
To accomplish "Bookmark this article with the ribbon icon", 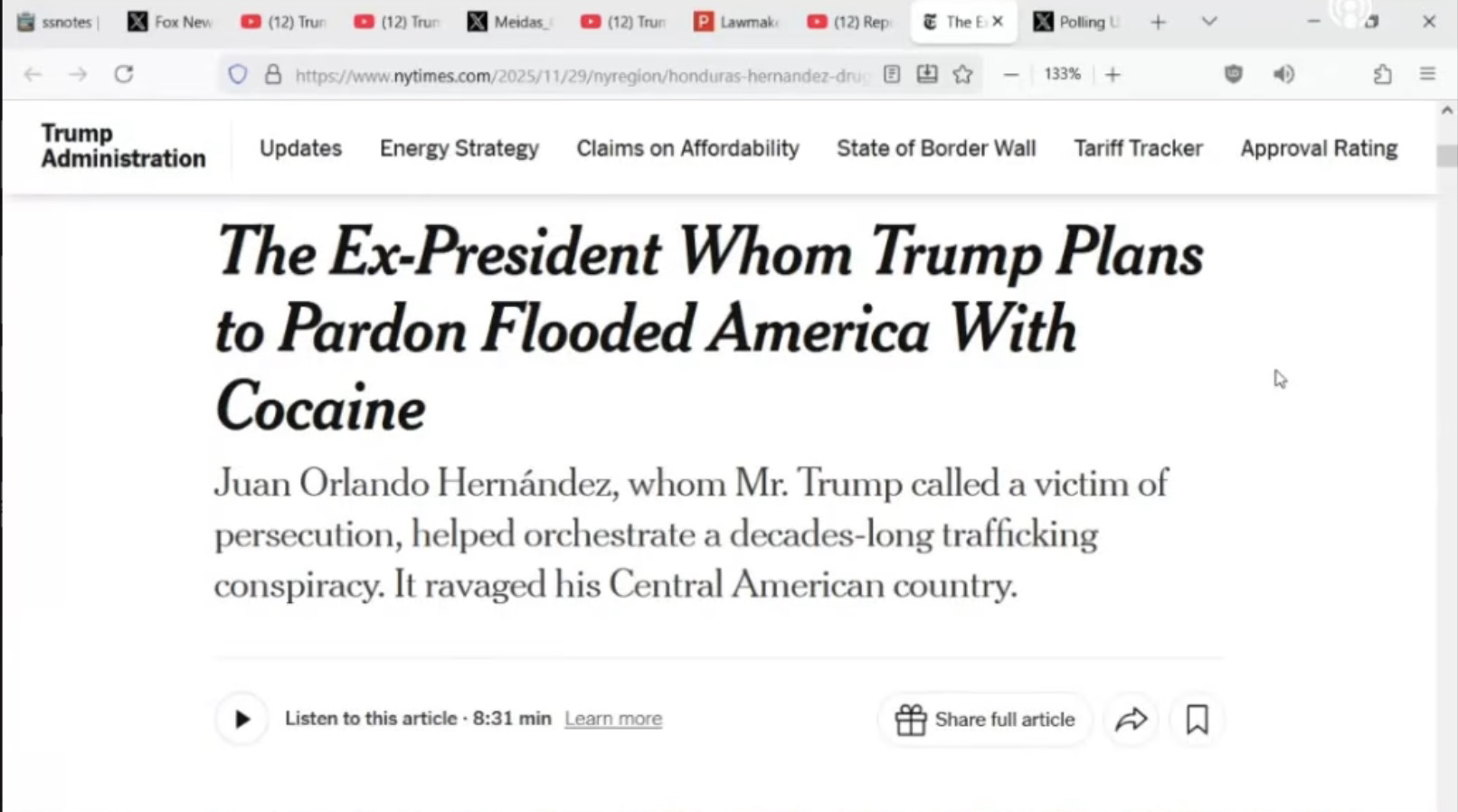I will 1197,720.
